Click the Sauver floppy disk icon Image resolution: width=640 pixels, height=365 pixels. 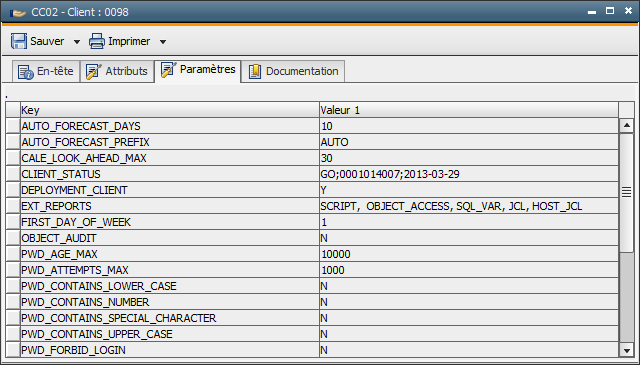(19, 41)
